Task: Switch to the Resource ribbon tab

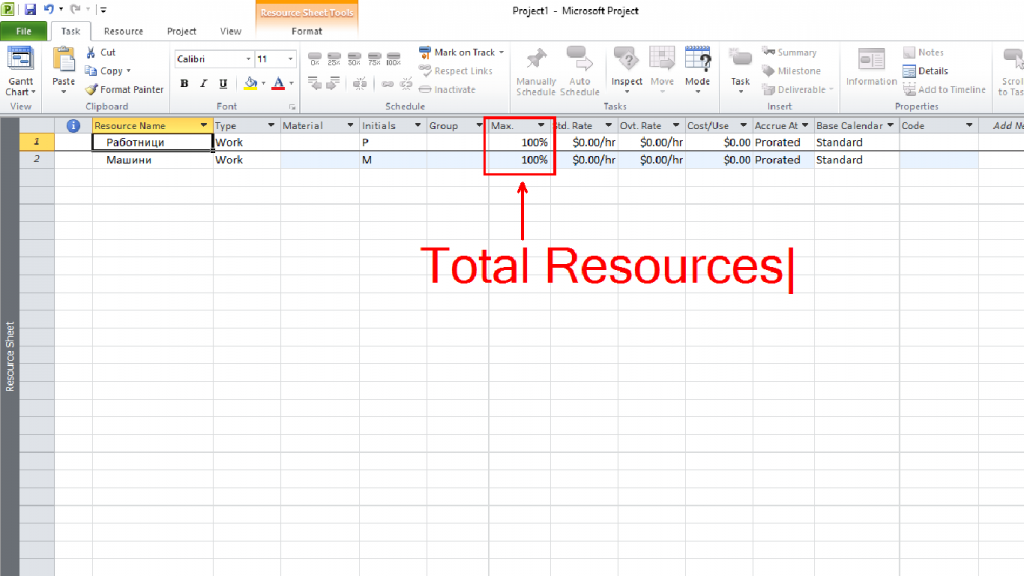Action: 123,31
